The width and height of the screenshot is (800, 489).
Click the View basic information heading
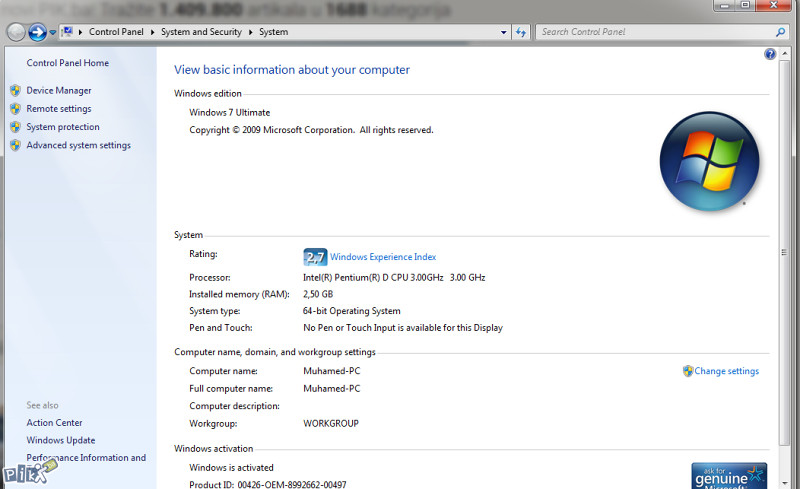click(292, 70)
